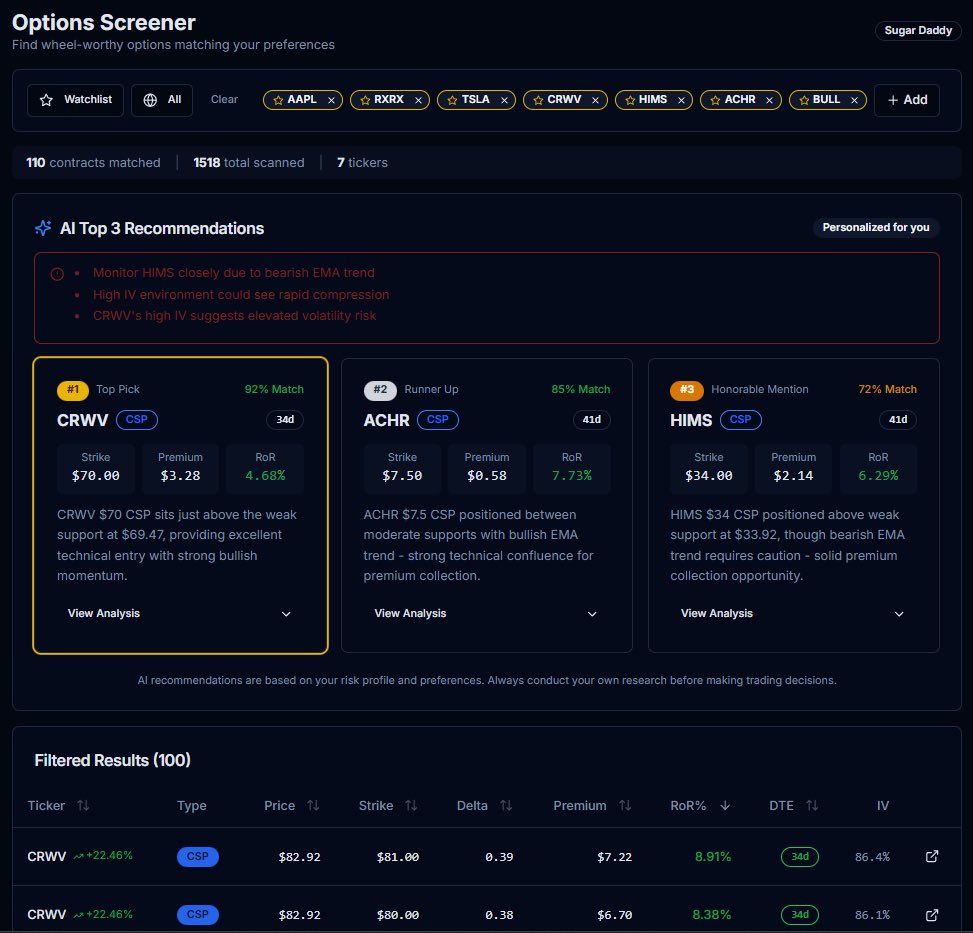Remove CRWV ticker chip with its x
This screenshot has width=973, height=933.
pyautogui.click(x=595, y=100)
